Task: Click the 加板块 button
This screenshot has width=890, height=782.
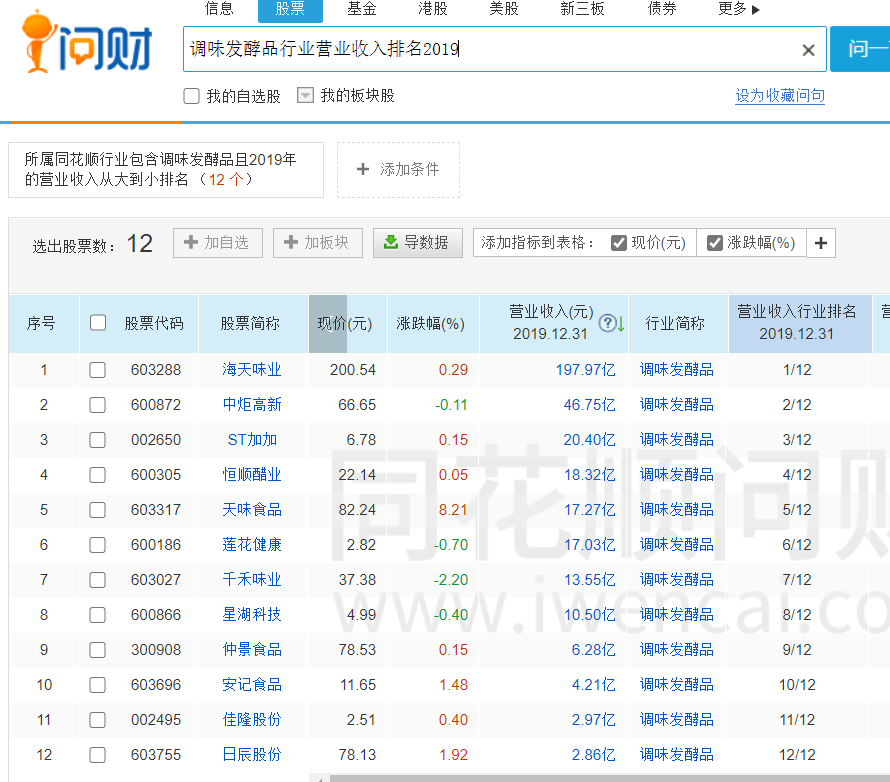Action: click(317, 243)
